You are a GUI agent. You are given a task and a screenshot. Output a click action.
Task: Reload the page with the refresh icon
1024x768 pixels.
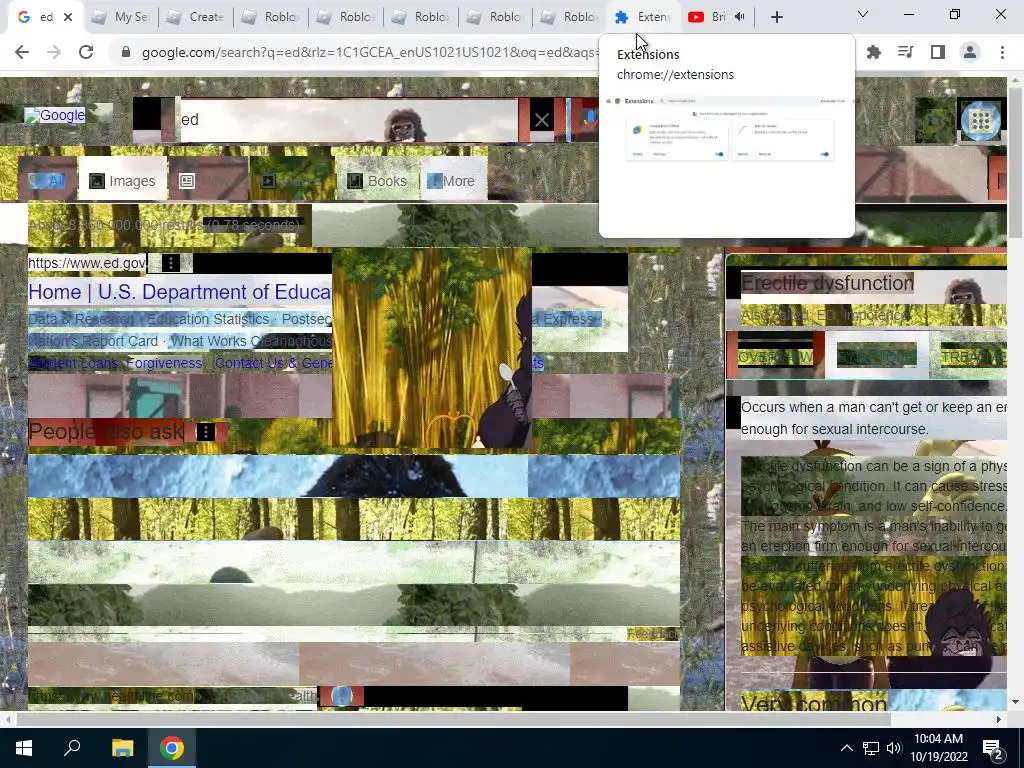[86, 52]
